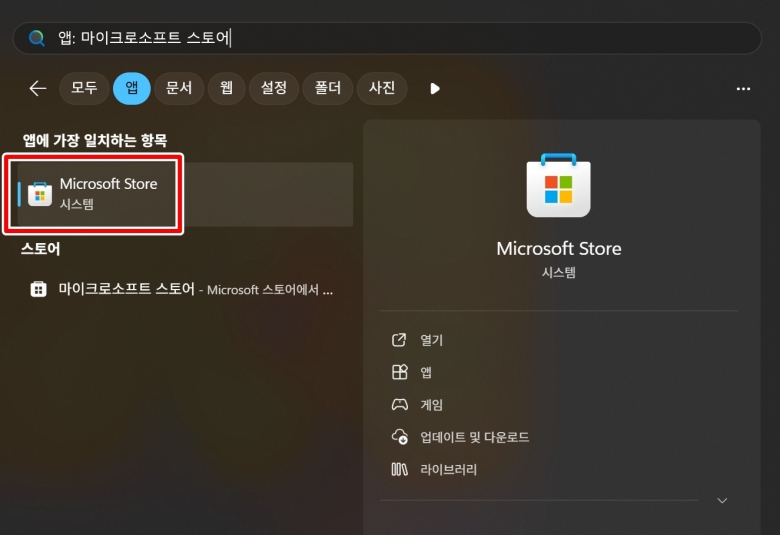This screenshot has width=780, height=535.
Task: Open the 라이브러리 entry
Action: pyautogui.click(x=448, y=469)
